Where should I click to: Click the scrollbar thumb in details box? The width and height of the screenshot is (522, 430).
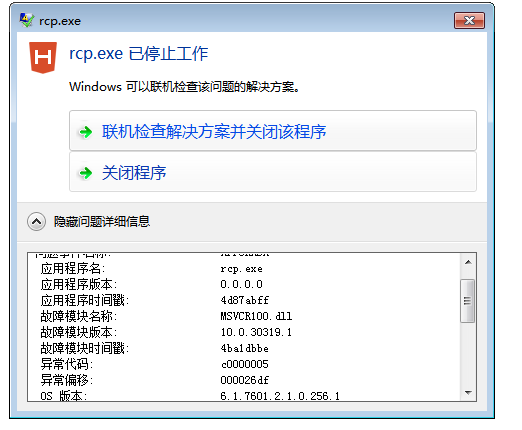[x=468, y=301]
